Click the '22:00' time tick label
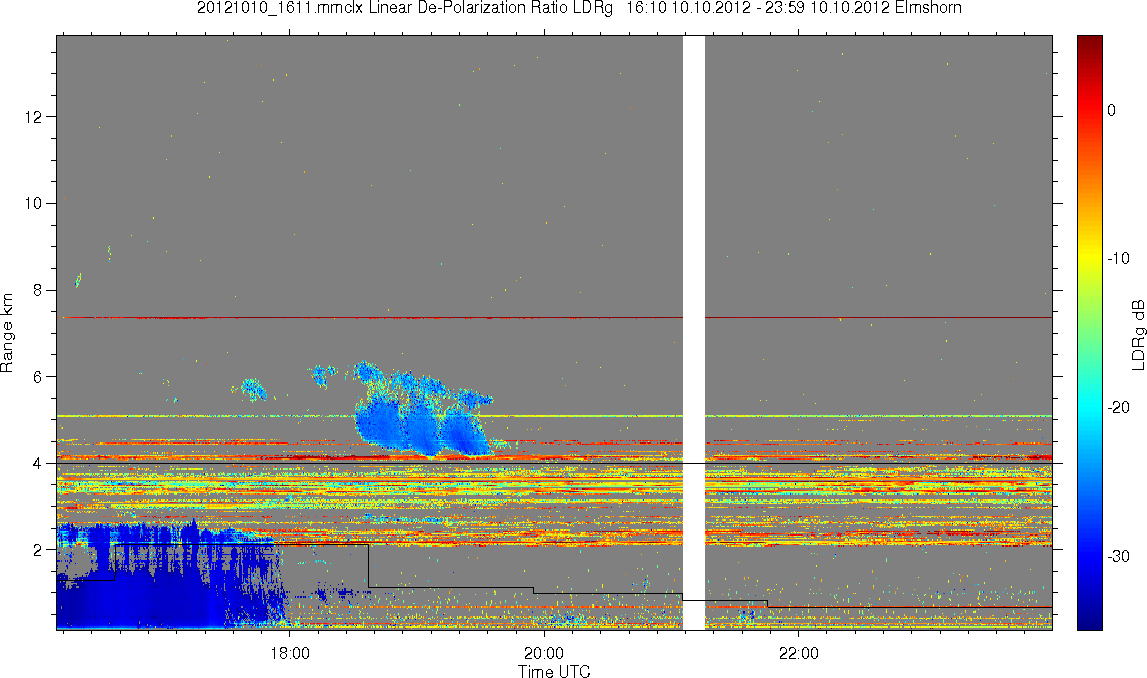This screenshot has width=1147, height=678. pyautogui.click(x=799, y=653)
